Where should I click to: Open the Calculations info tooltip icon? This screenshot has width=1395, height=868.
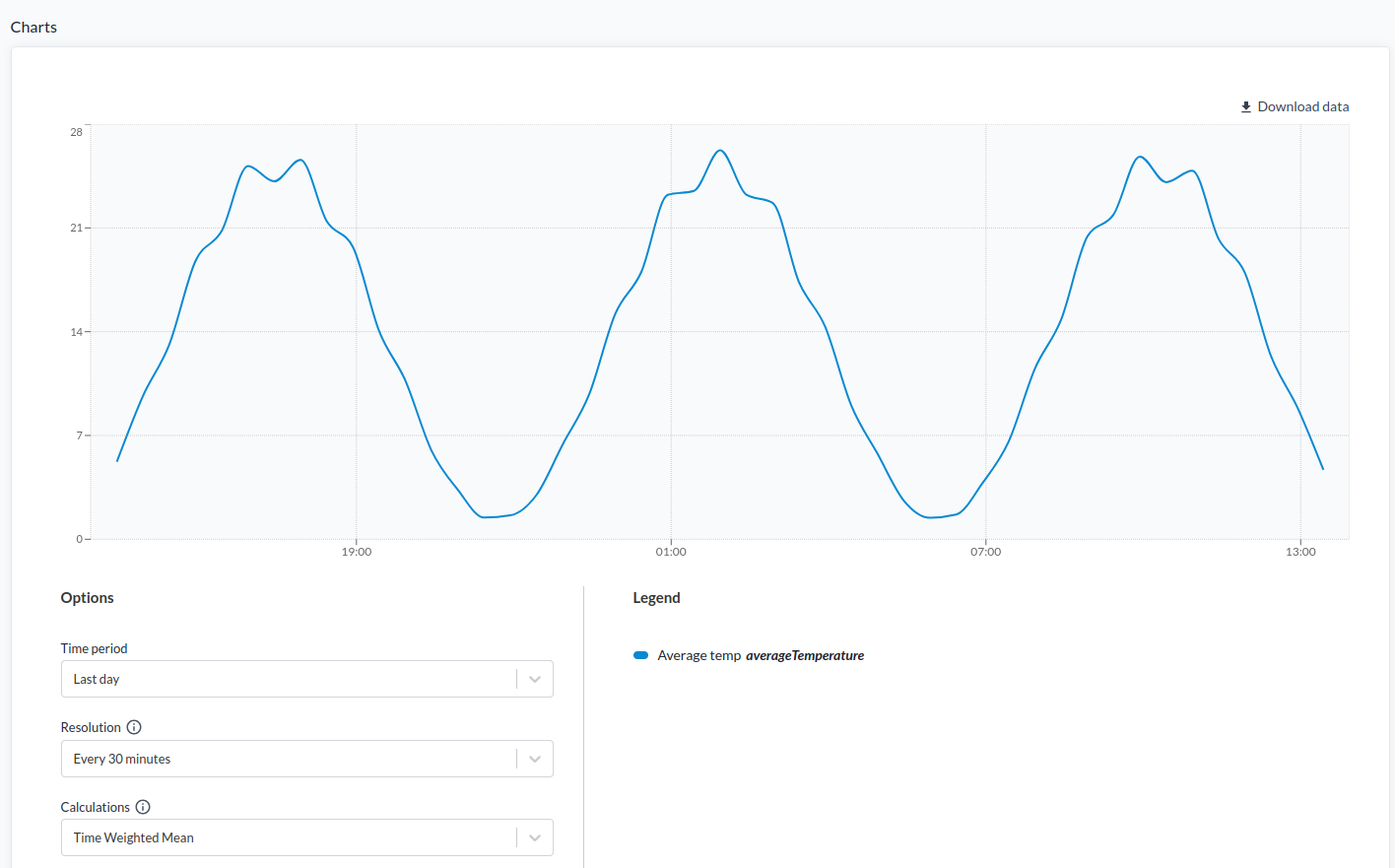(x=143, y=807)
